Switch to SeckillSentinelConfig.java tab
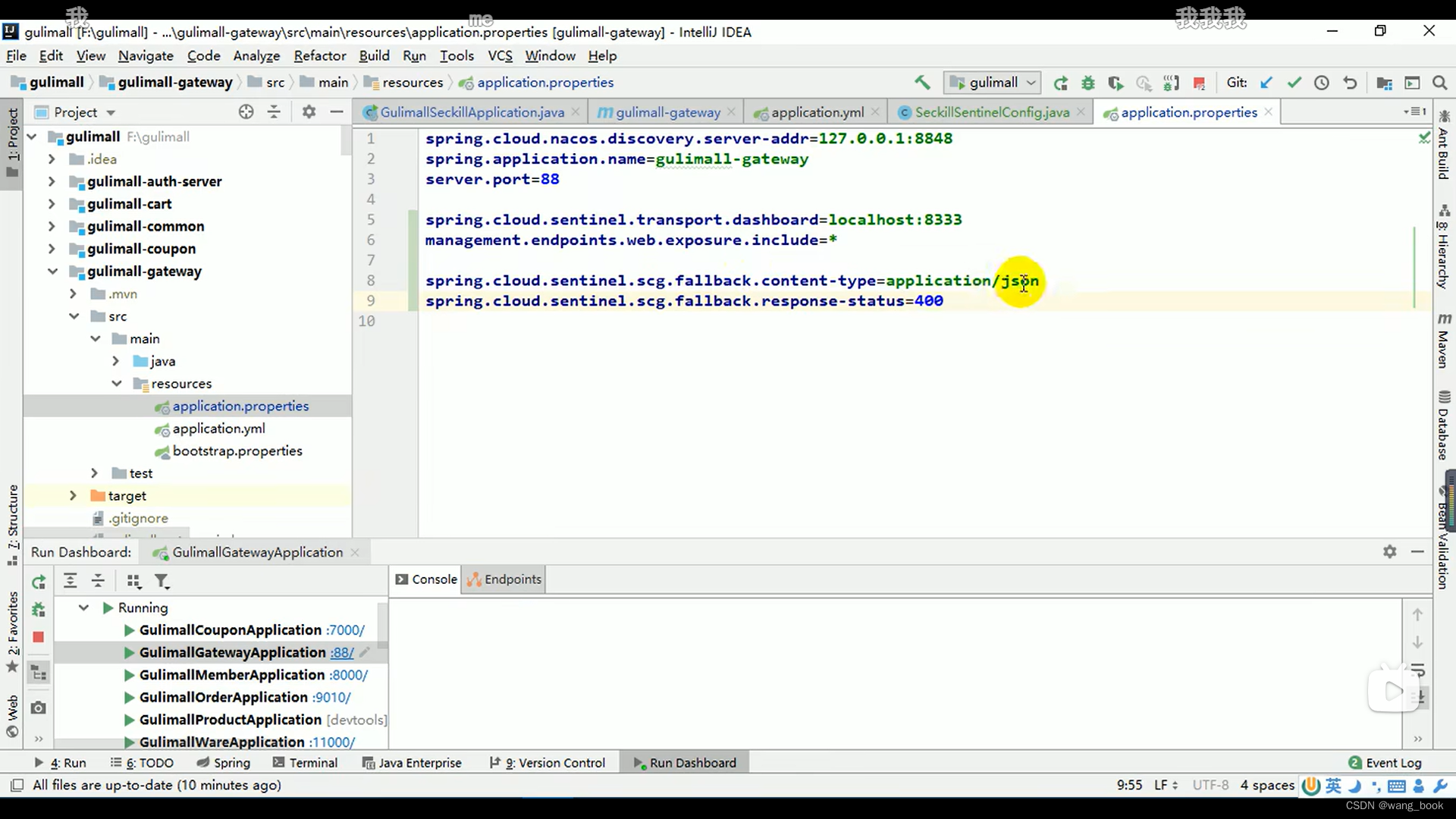Screen dimensions: 1456x819 [x=991, y=112]
